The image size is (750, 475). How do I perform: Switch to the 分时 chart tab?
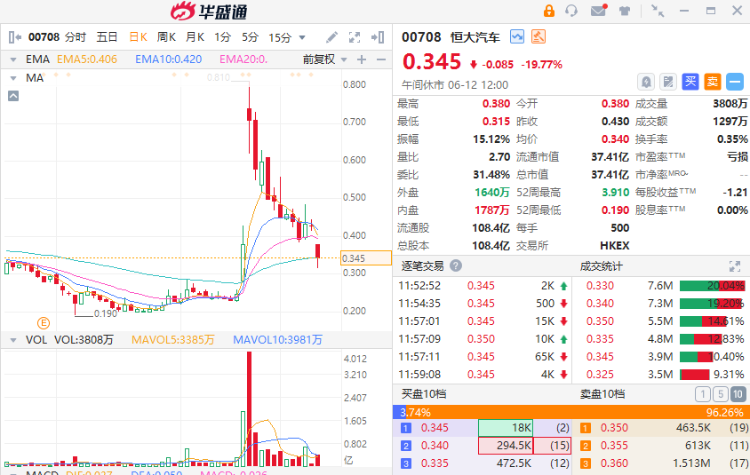[x=76, y=37]
